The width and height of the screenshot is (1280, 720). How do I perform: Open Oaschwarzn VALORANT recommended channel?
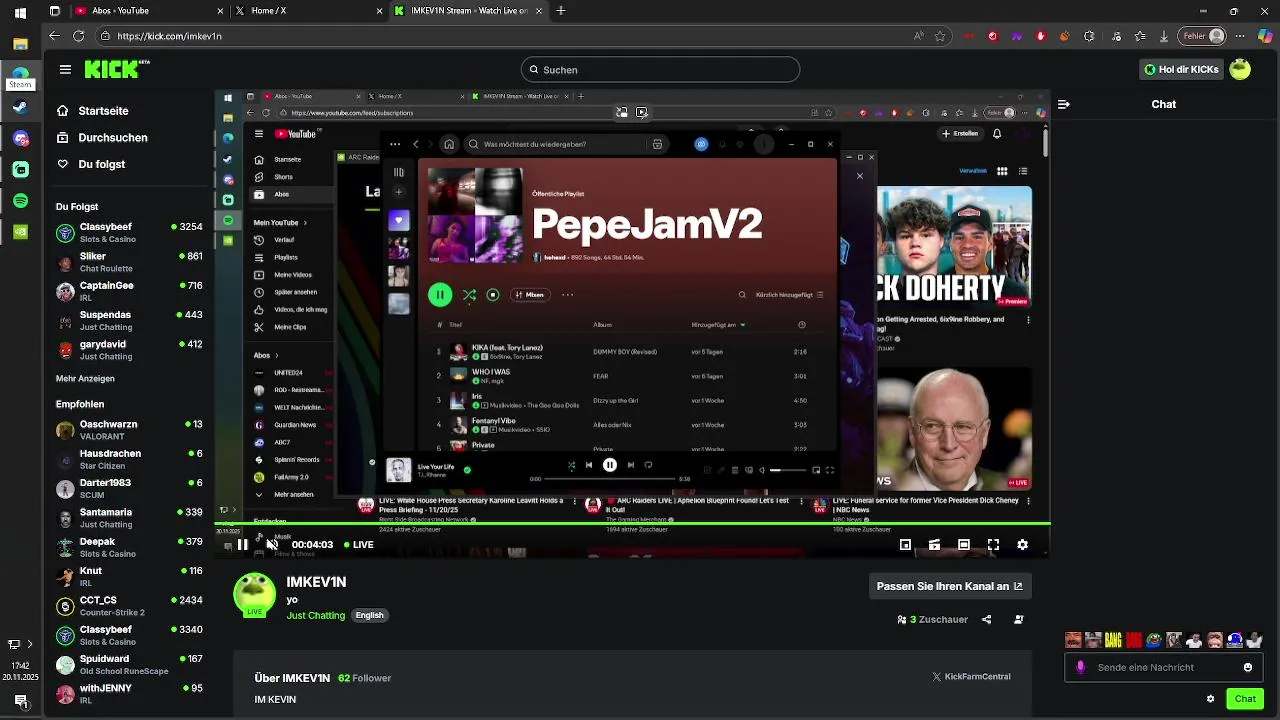pyautogui.click(x=129, y=430)
